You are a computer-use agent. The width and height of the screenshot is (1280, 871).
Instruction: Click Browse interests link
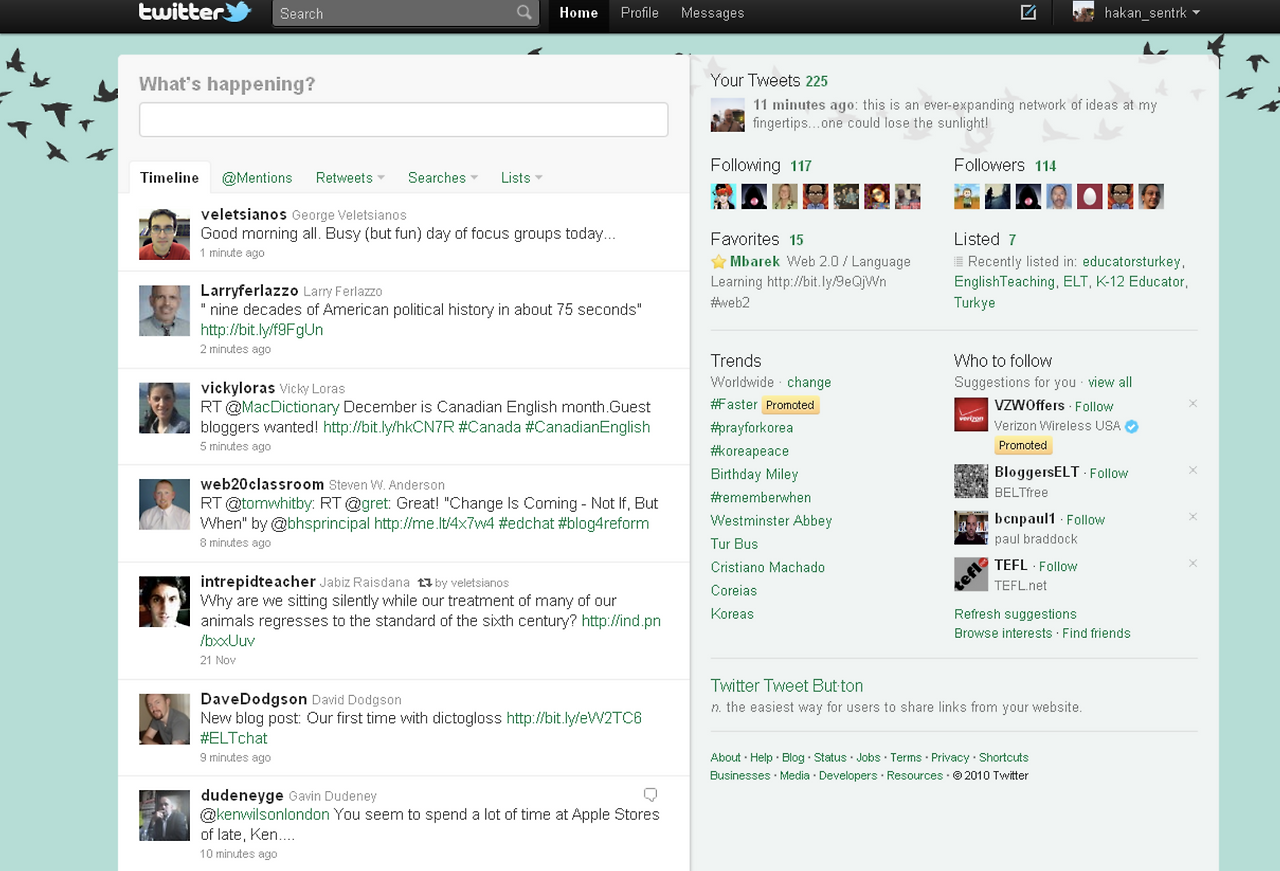pyautogui.click(x=1003, y=634)
